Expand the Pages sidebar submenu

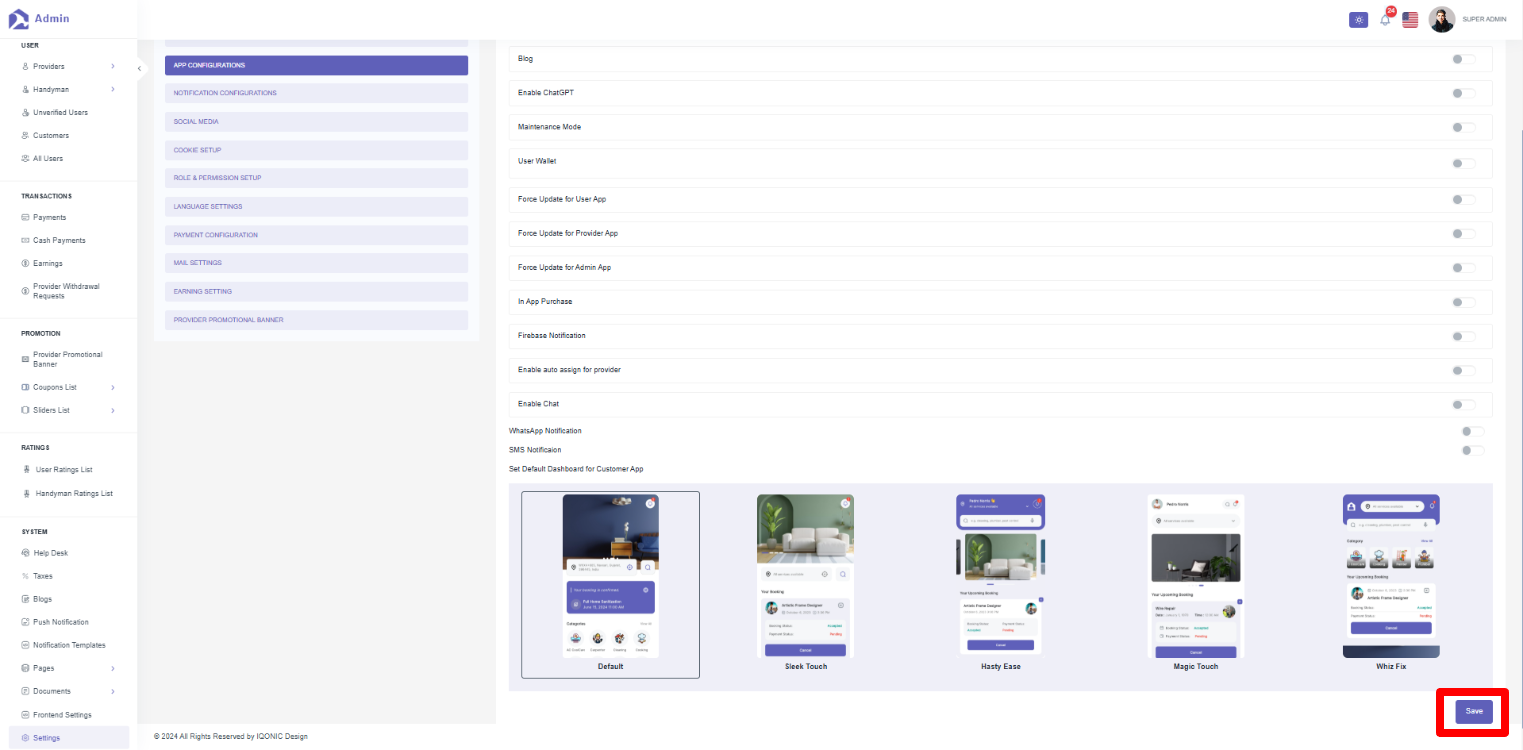112,668
